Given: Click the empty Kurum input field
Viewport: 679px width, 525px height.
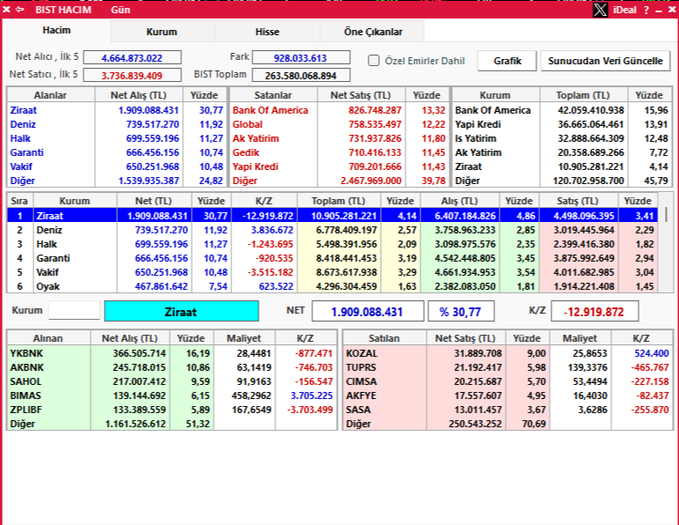Looking at the screenshot, I should pos(74,311).
